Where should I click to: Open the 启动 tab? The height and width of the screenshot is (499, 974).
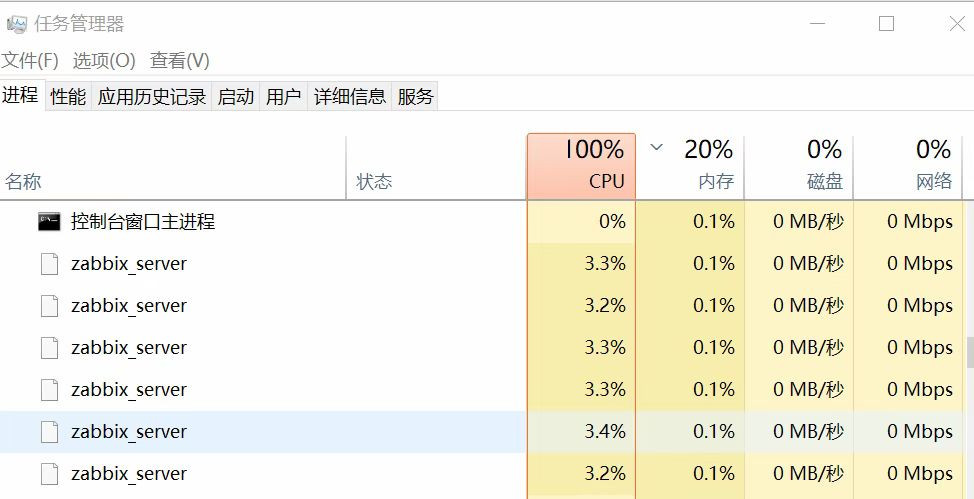[236, 97]
